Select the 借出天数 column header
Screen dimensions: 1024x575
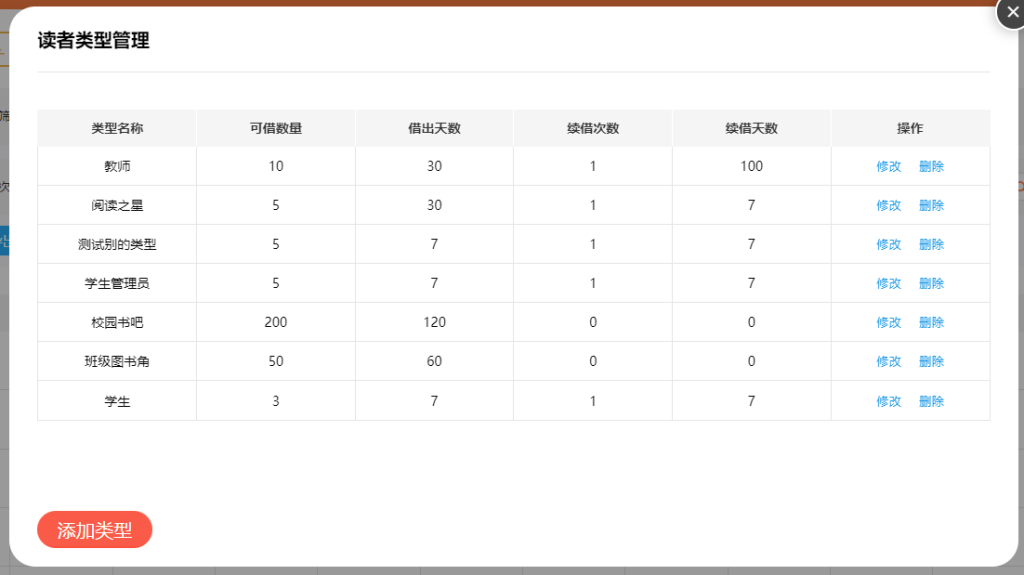click(x=434, y=128)
